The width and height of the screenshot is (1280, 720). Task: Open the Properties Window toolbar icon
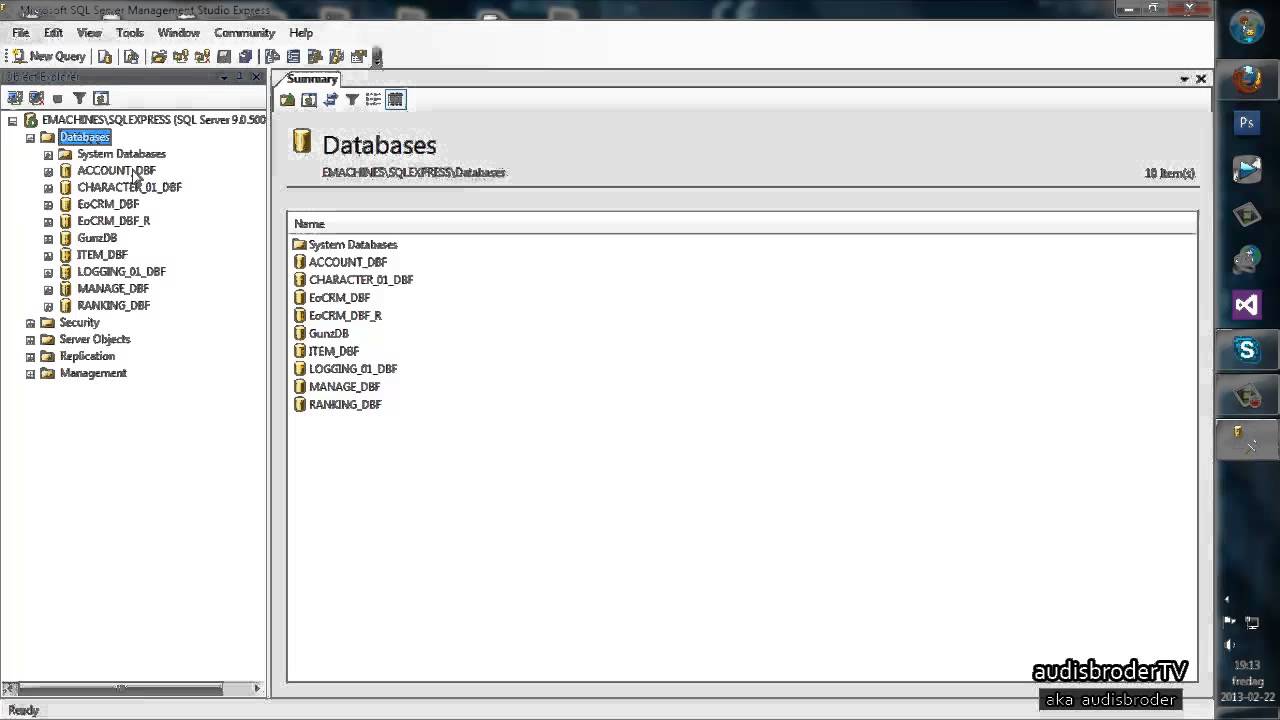tap(358, 57)
